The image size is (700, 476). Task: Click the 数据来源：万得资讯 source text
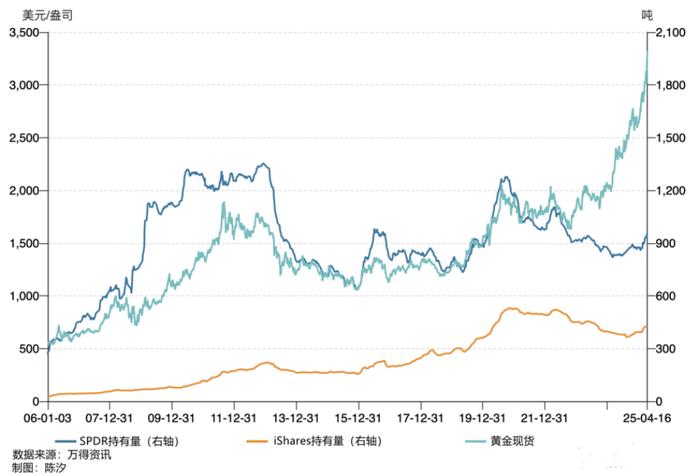pos(62,455)
